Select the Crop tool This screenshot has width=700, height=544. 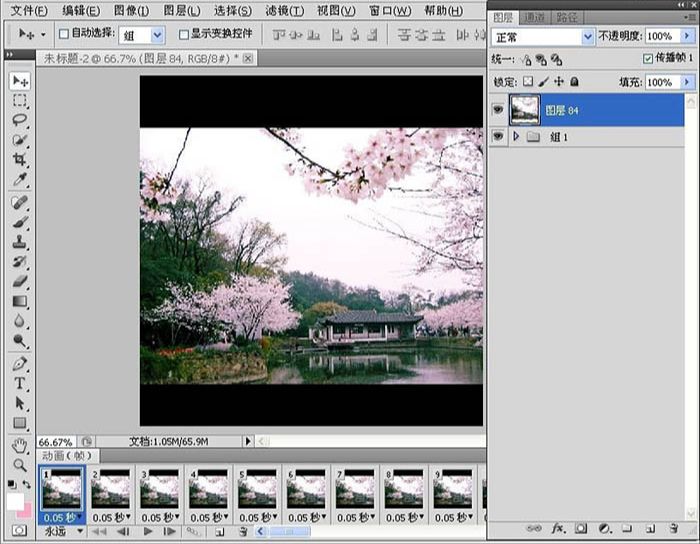(x=20, y=159)
